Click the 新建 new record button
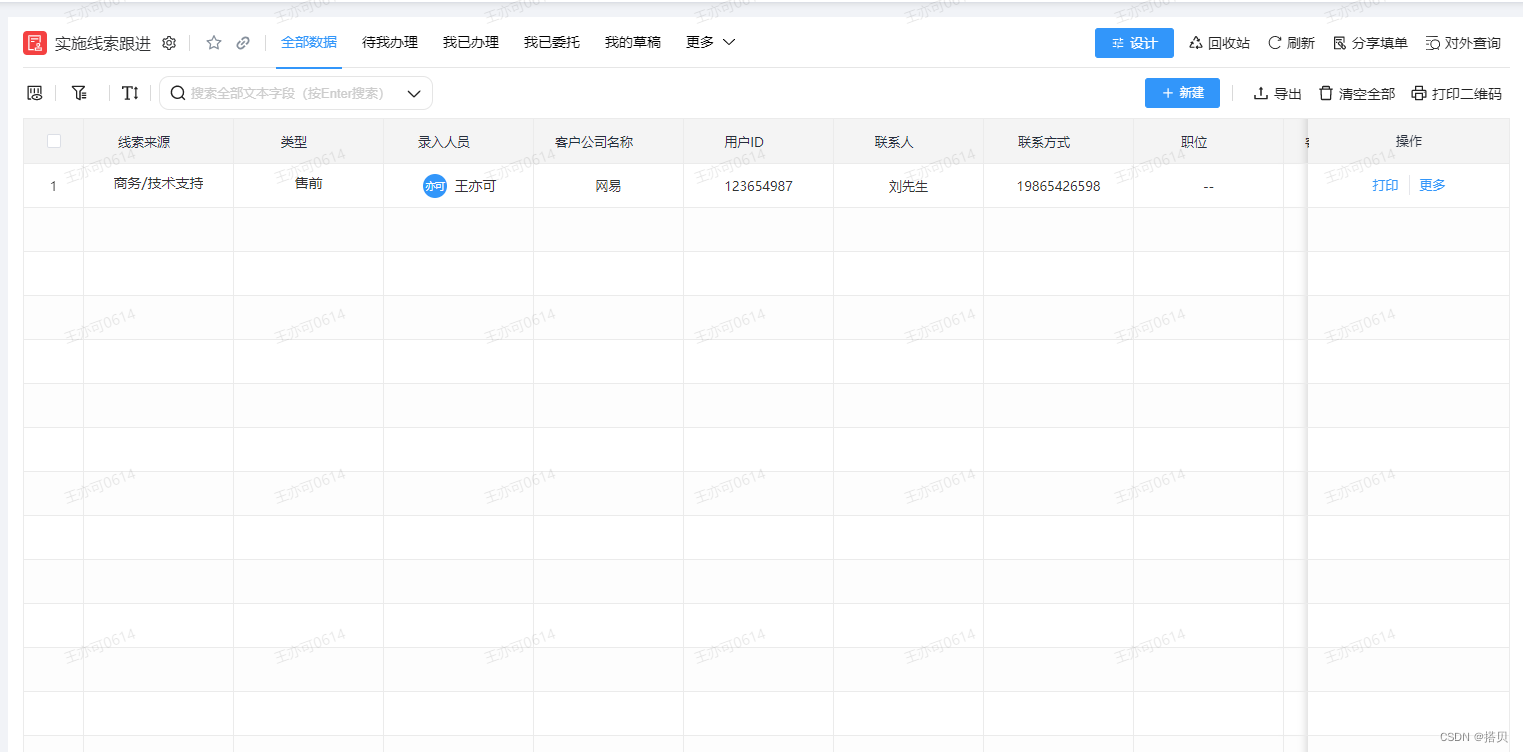This screenshot has width=1523, height=752. [x=1182, y=93]
